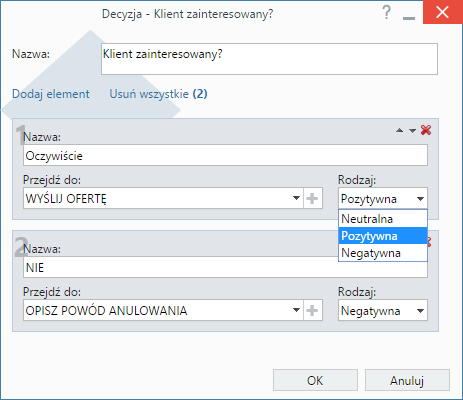Focus the Klient zainteresowany? name field
The height and width of the screenshot is (400, 463).
pyautogui.click(x=269, y=59)
